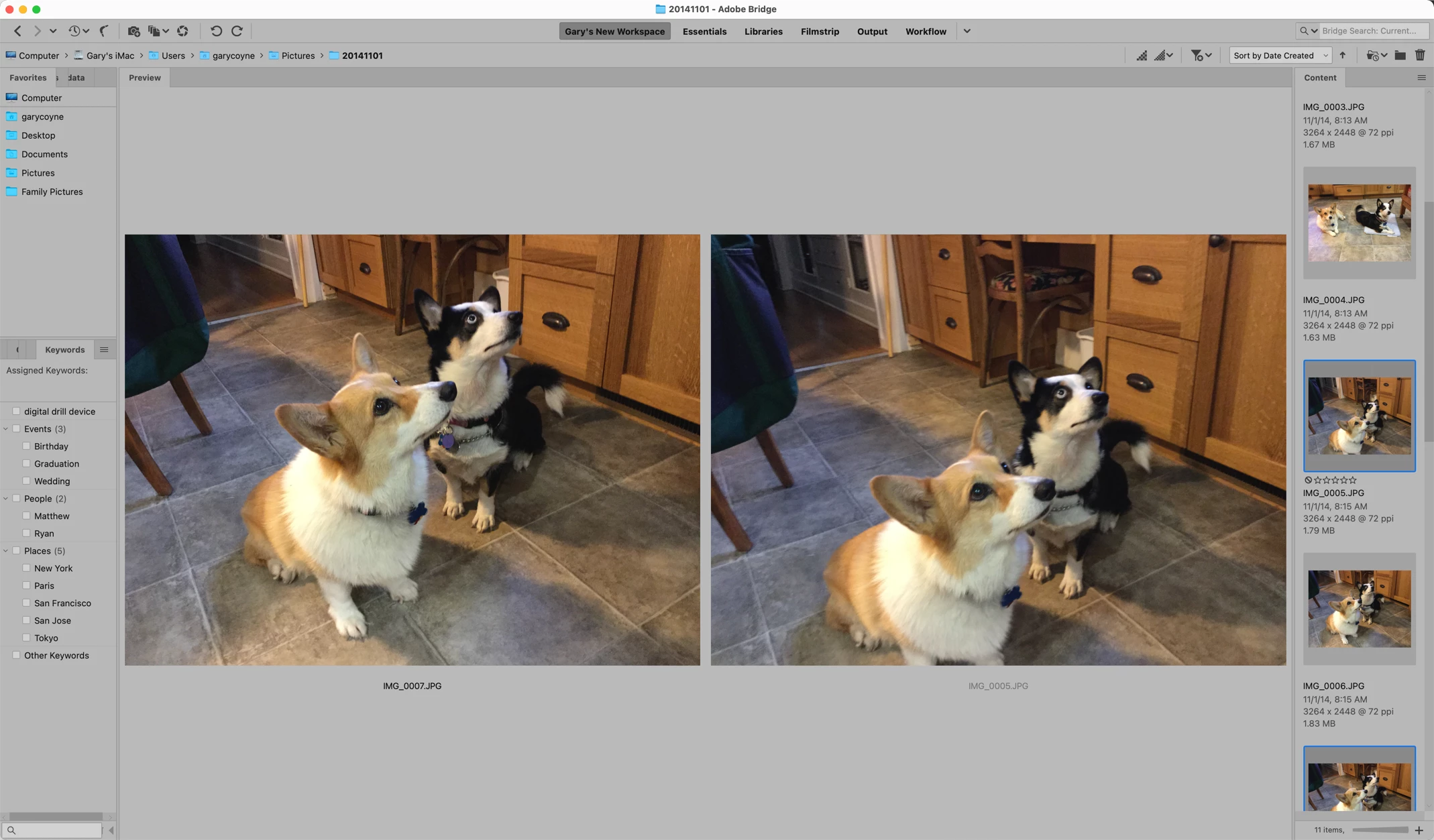
Task: Open Family Pictures in Favorites
Action: tap(52, 192)
